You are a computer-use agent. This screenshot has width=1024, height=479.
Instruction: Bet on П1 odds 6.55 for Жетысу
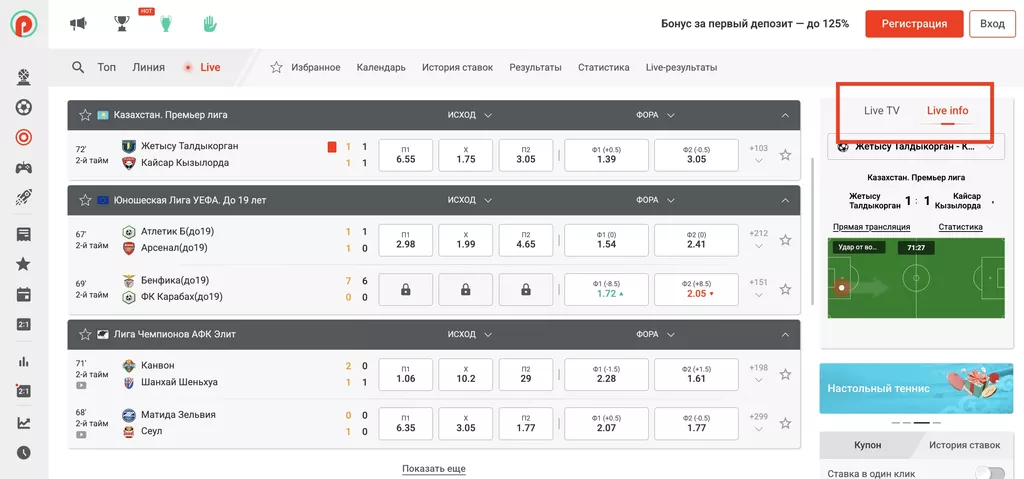tap(405, 154)
